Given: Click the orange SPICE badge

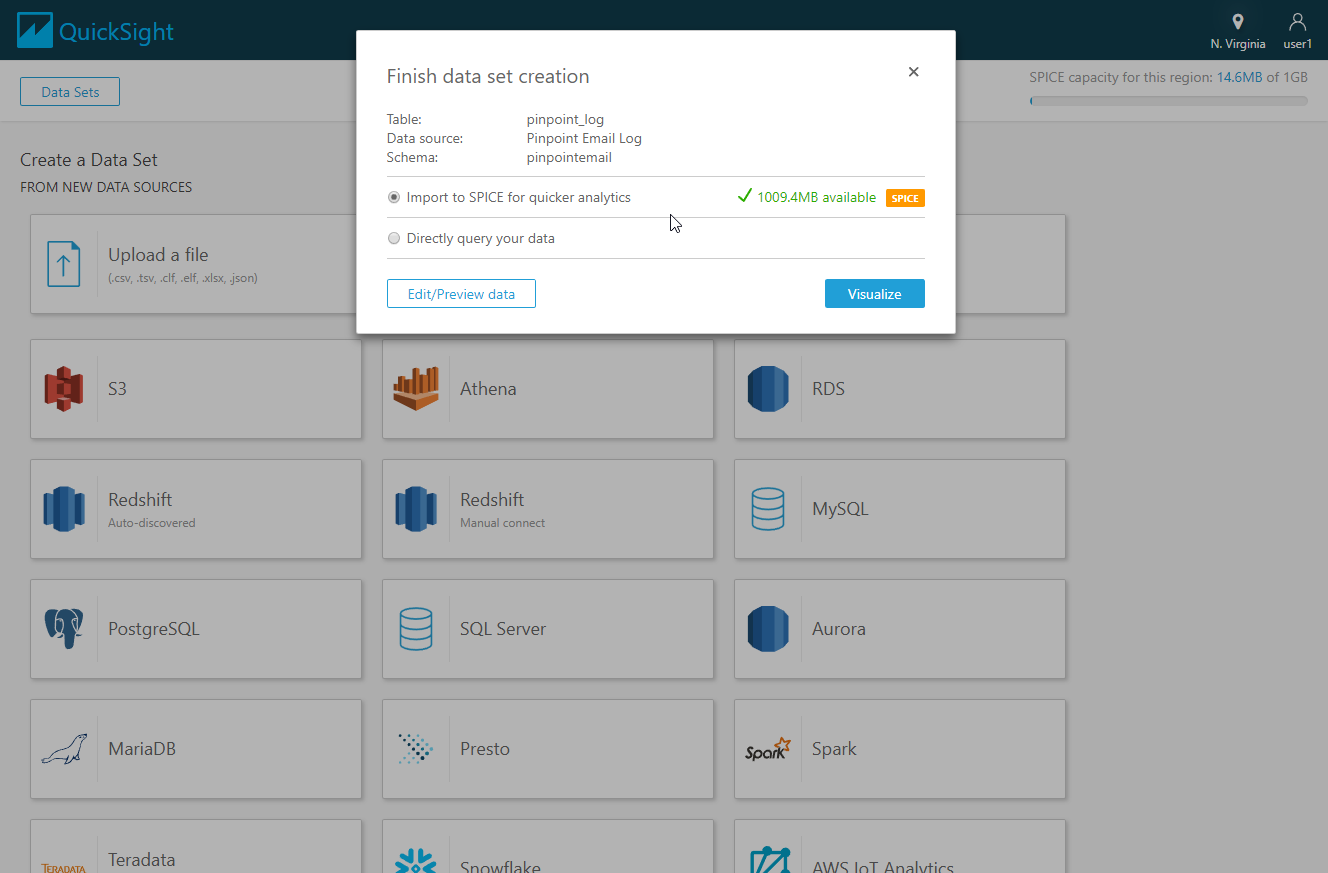Looking at the screenshot, I should [905, 198].
